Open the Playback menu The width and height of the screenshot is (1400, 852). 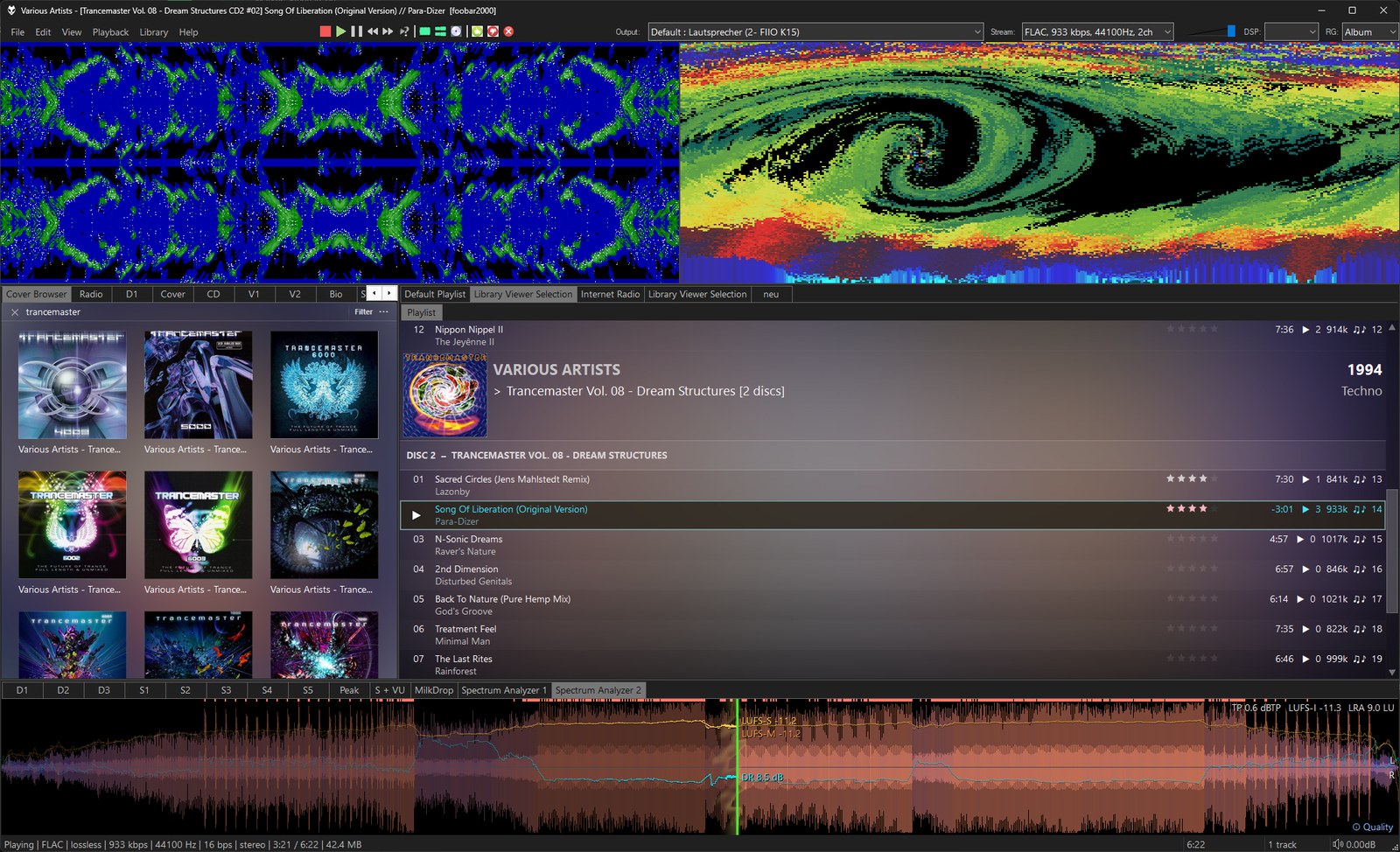pyautogui.click(x=110, y=32)
